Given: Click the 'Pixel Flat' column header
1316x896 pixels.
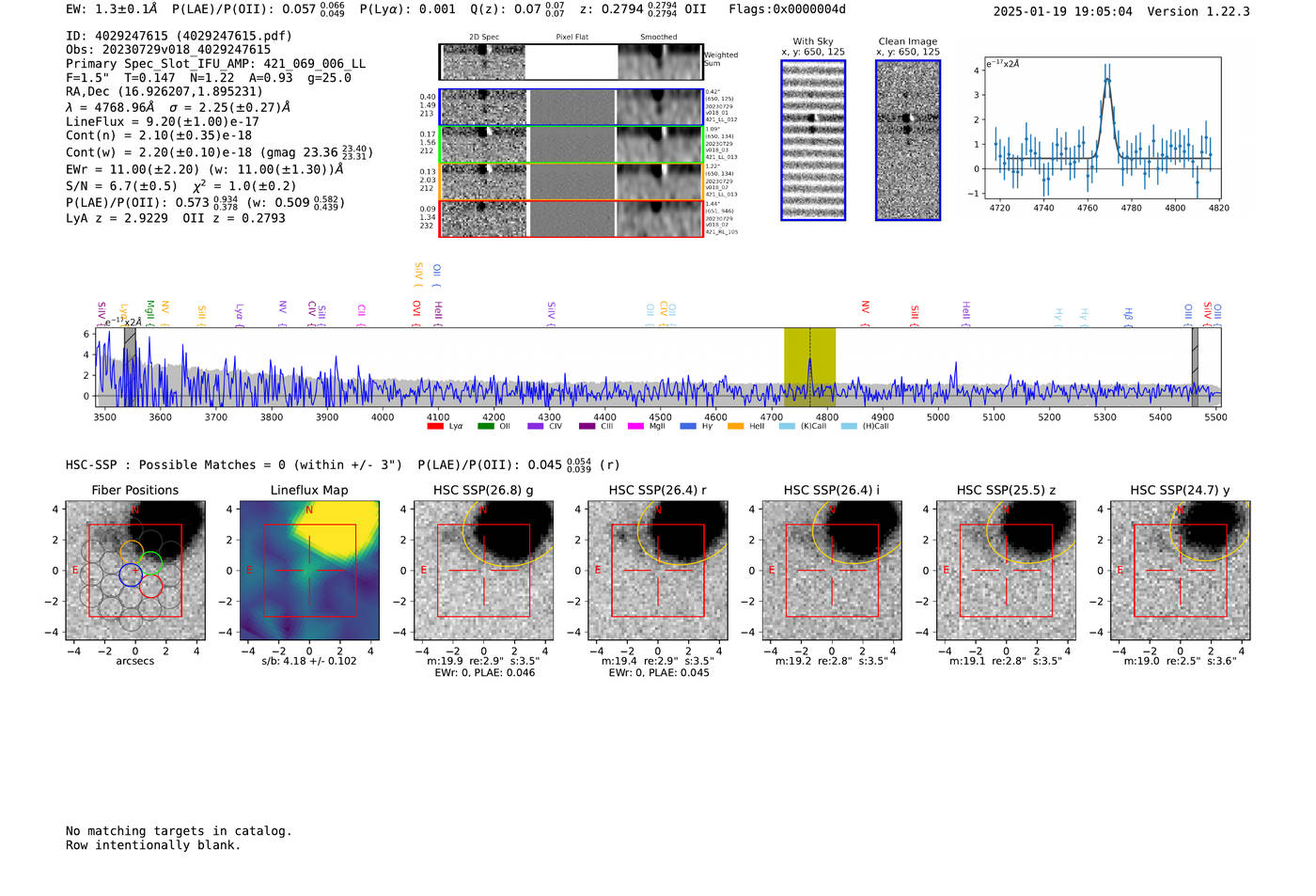Looking at the screenshot, I should tap(572, 38).
